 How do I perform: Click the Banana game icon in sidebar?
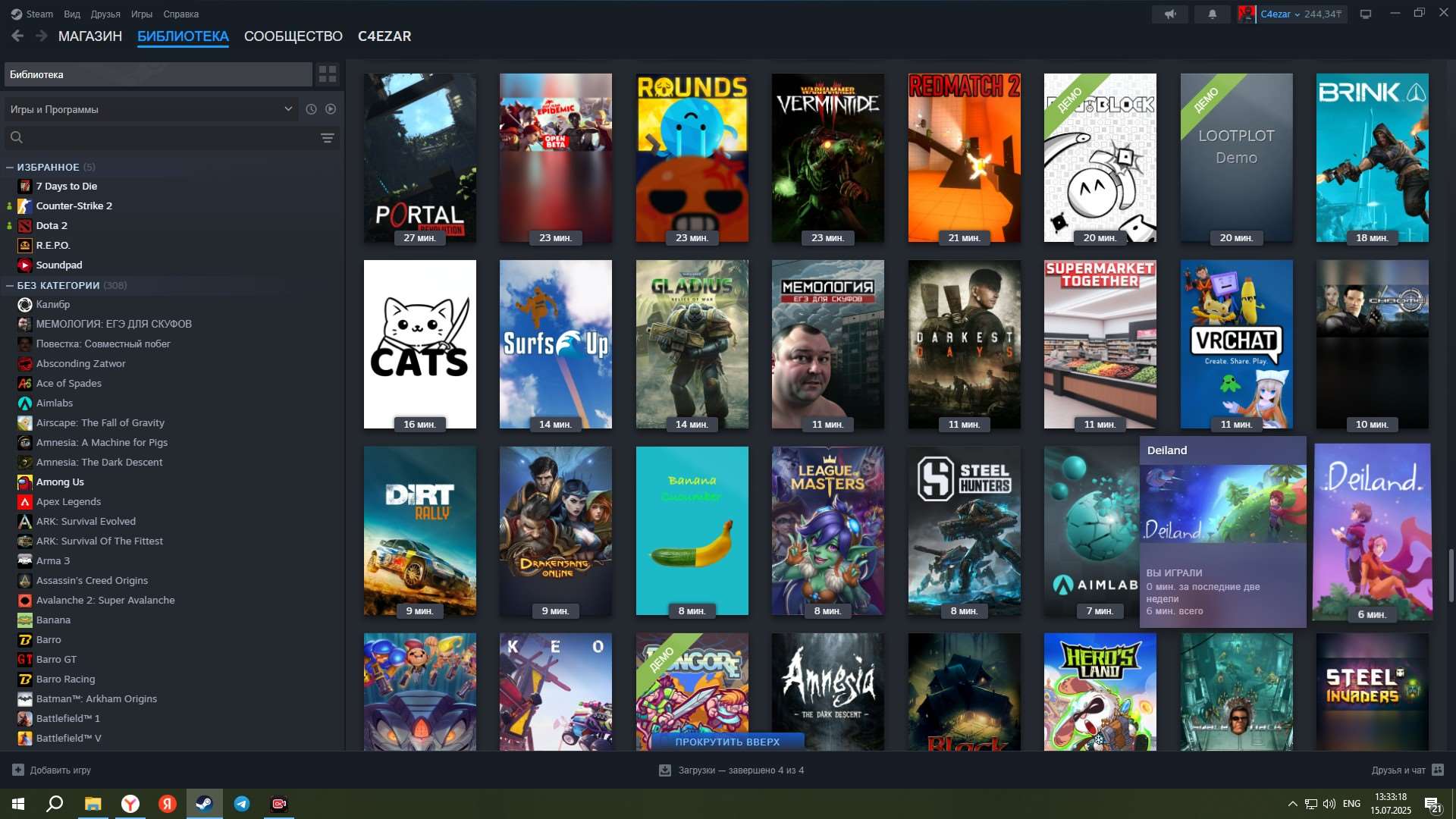[x=25, y=620]
